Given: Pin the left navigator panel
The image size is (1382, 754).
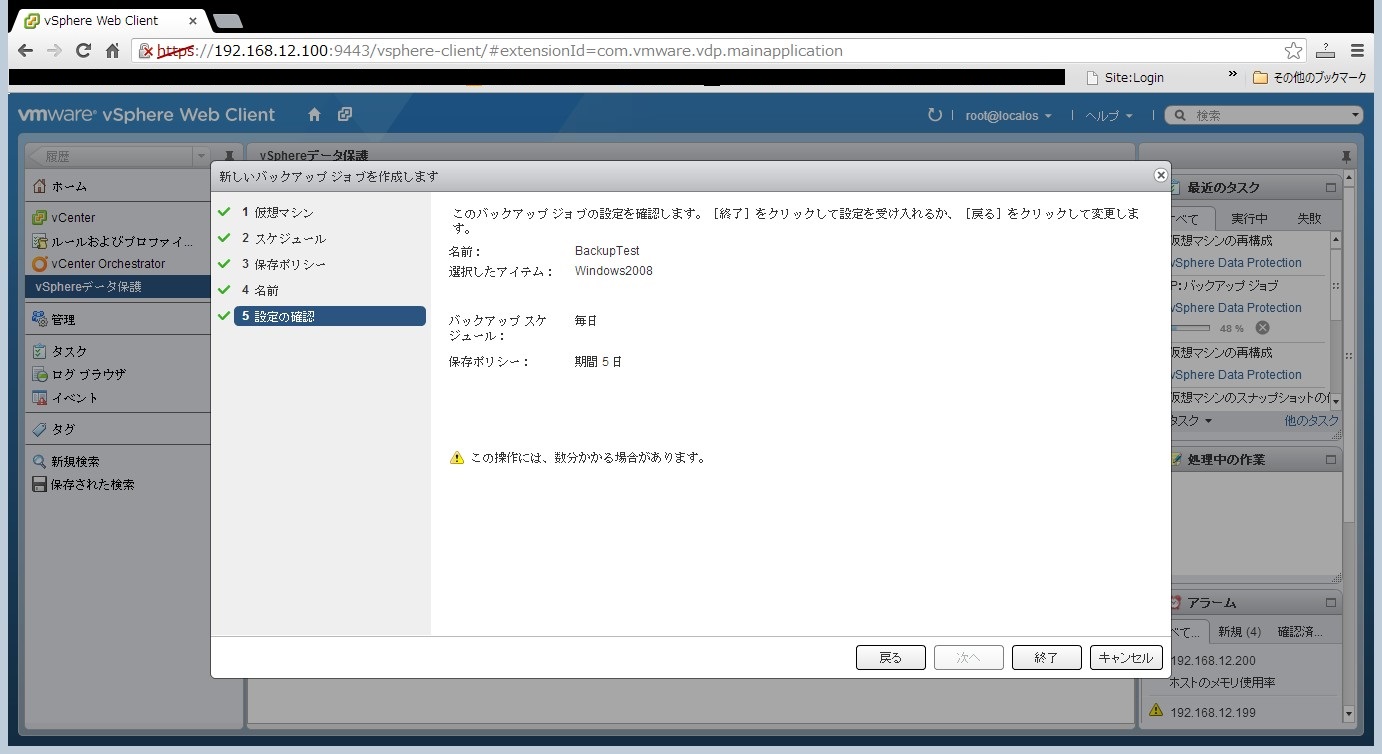Looking at the screenshot, I should (x=229, y=157).
